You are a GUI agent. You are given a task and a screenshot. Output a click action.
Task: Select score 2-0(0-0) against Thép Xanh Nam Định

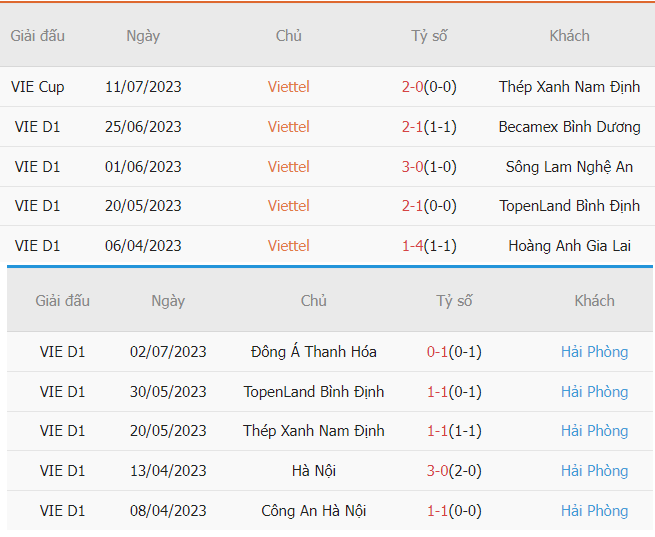point(429,87)
